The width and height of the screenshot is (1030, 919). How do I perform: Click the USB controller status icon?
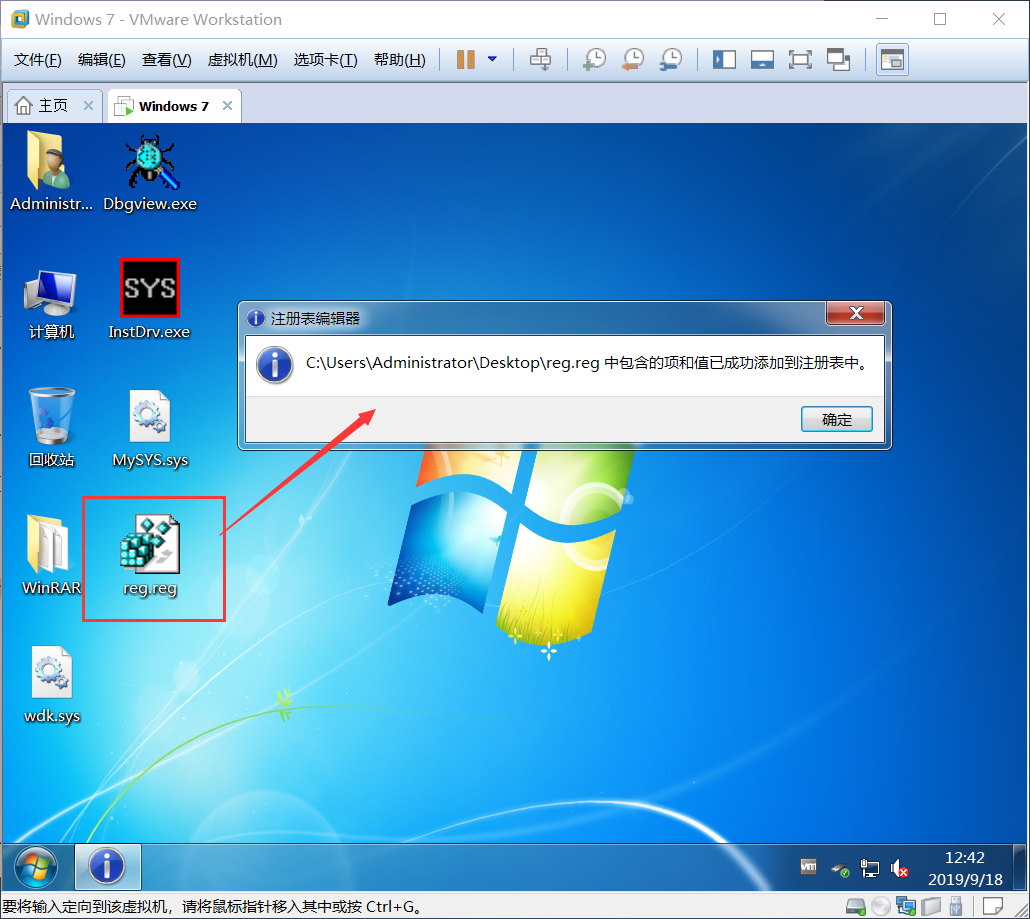click(x=956, y=907)
